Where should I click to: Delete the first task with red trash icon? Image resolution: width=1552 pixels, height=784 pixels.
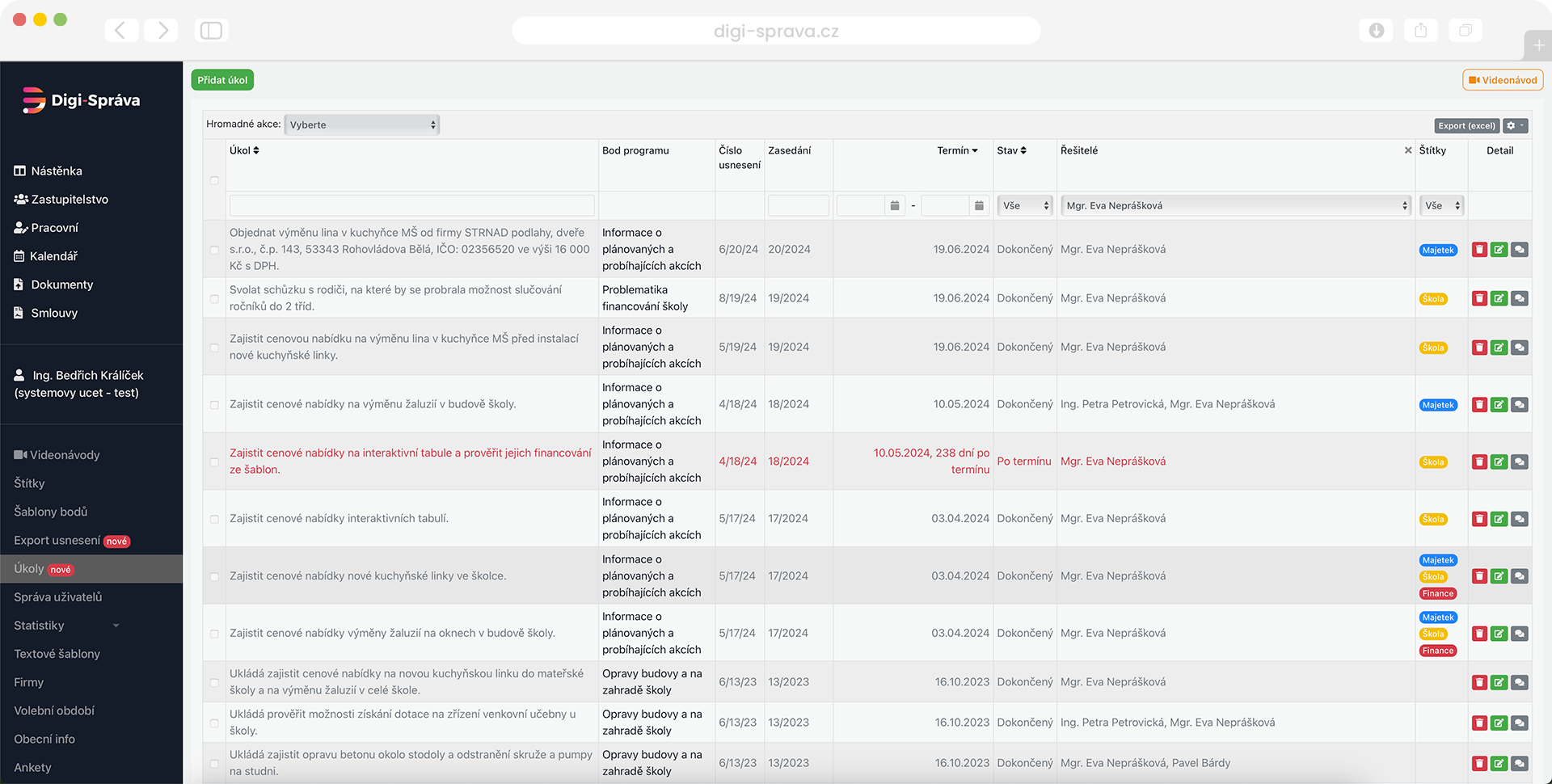click(x=1479, y=250)
